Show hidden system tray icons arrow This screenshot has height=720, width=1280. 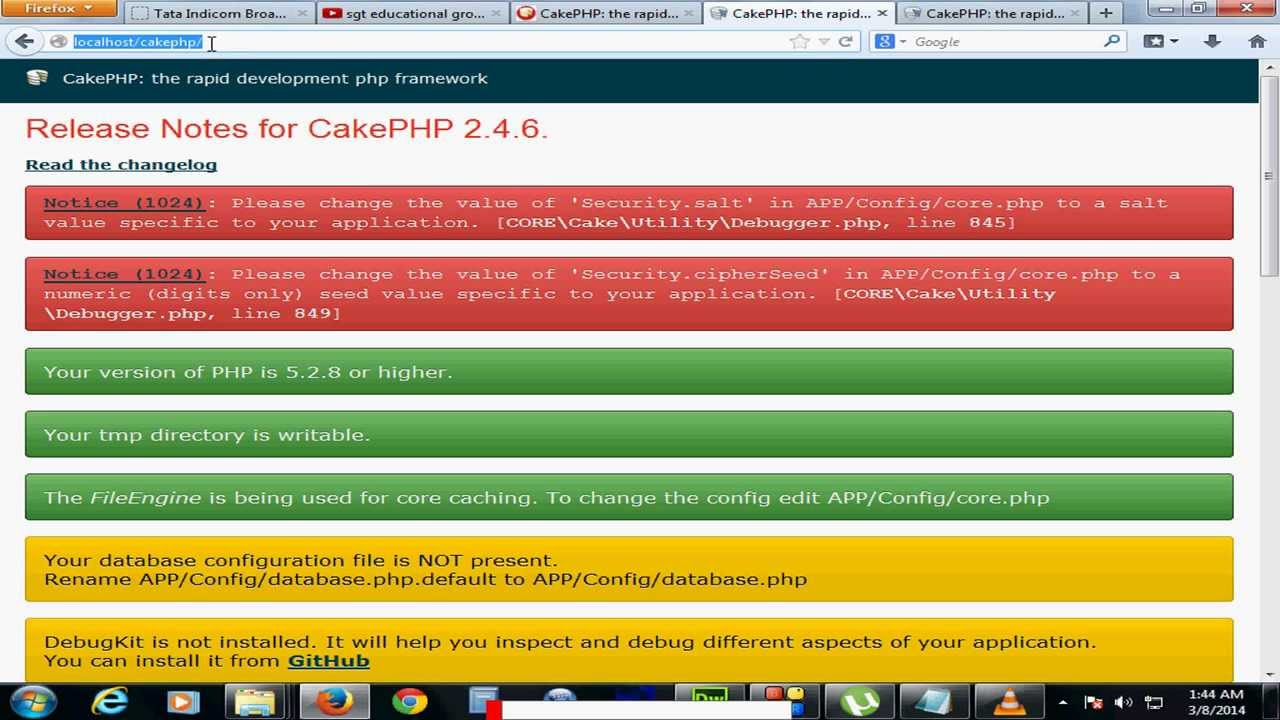click(1062, 702)
